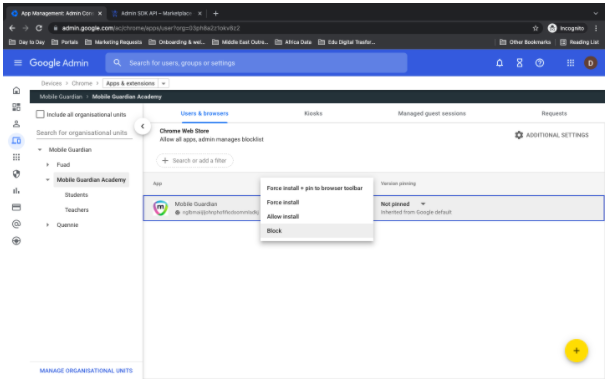
Task: Open the tasks hourglass icon
Action: [x=519, y=63]
